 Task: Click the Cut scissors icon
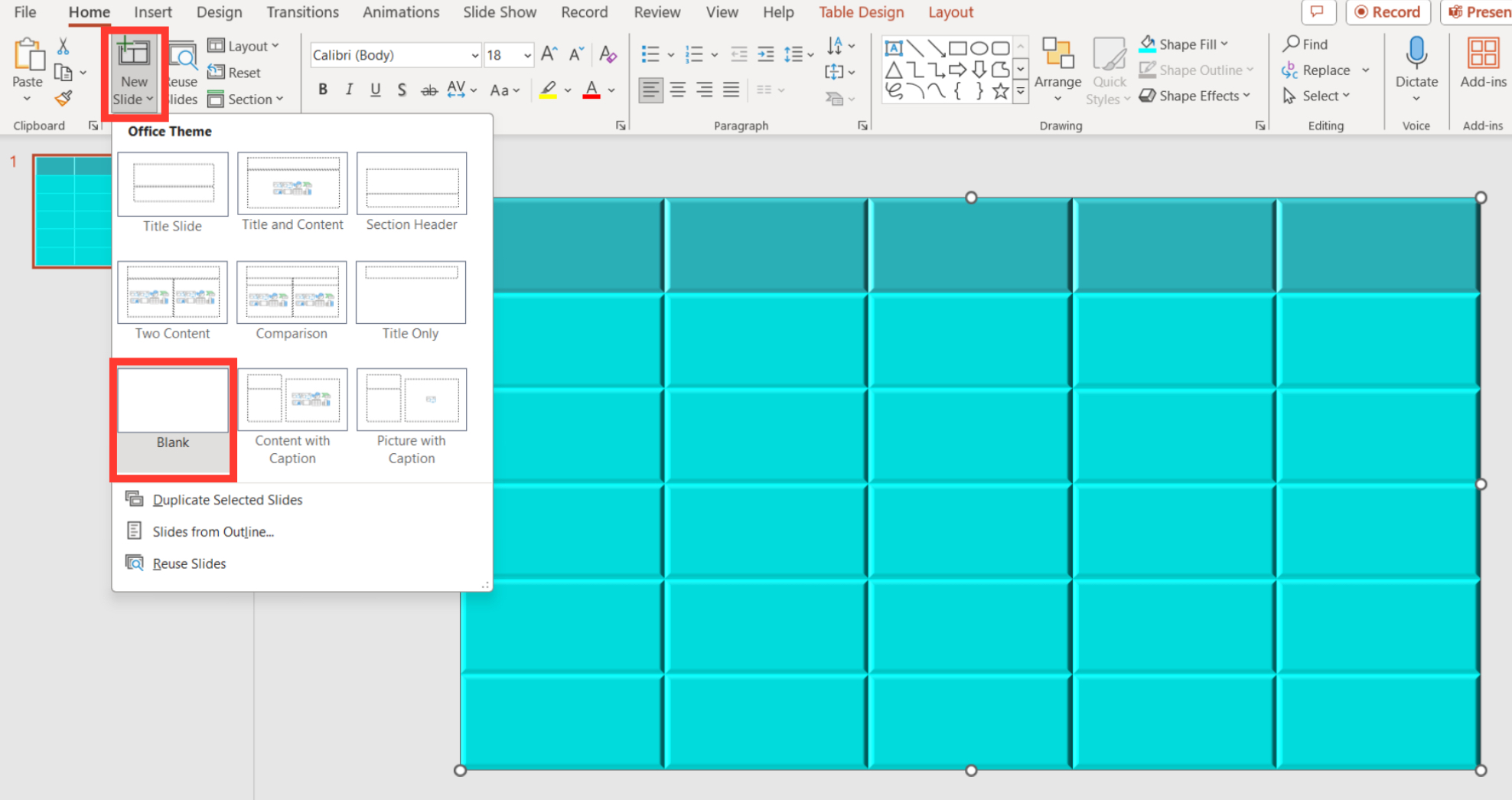pos(64,47)
